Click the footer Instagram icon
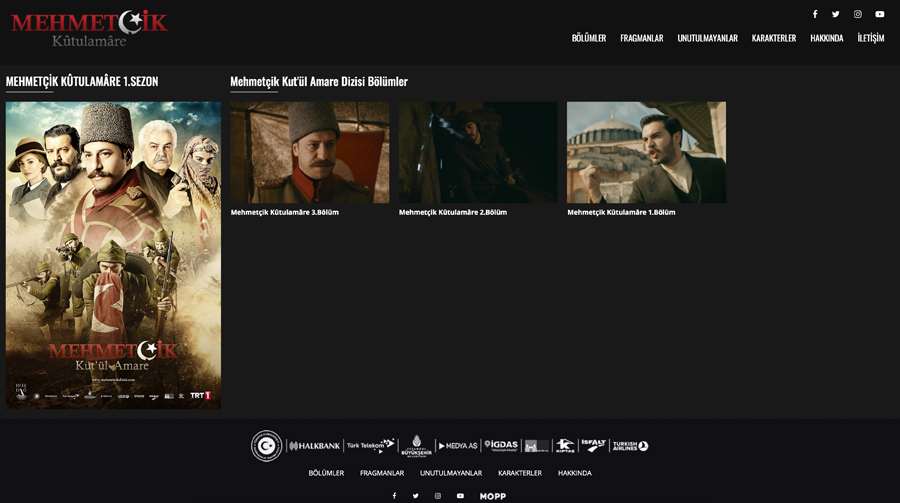The width and height of the screenshot is (900, 503). click(438, 496)
